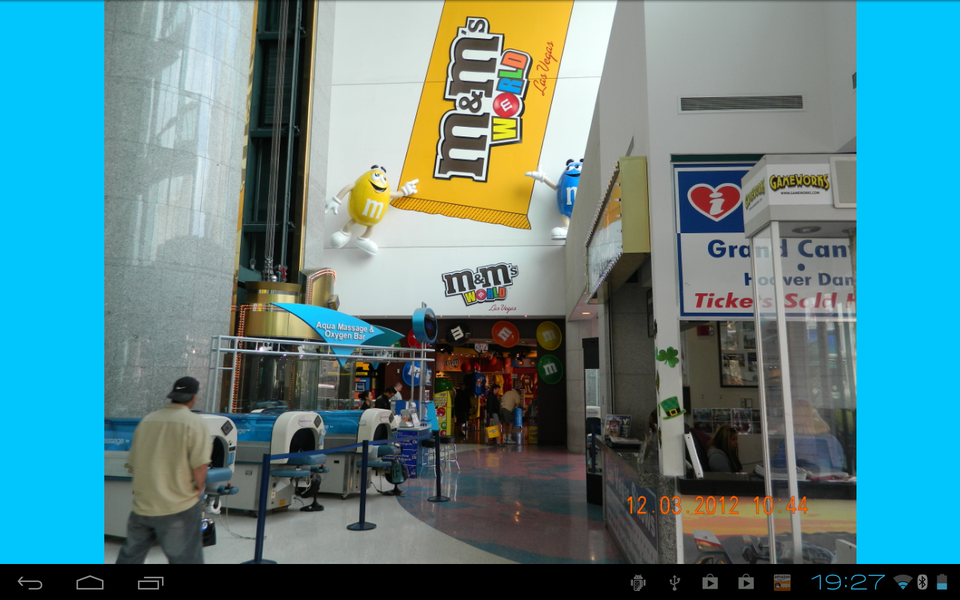Tap the left blue margin beside photo
Image resolution: width=960 pixels, height=600 pixels.
(x=52, y=282)
